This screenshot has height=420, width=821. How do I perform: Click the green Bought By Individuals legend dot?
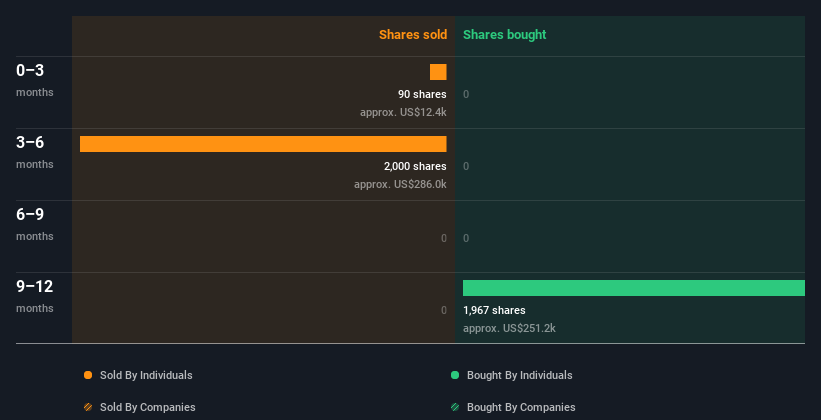pyautogui.click(x=455, y=375)
